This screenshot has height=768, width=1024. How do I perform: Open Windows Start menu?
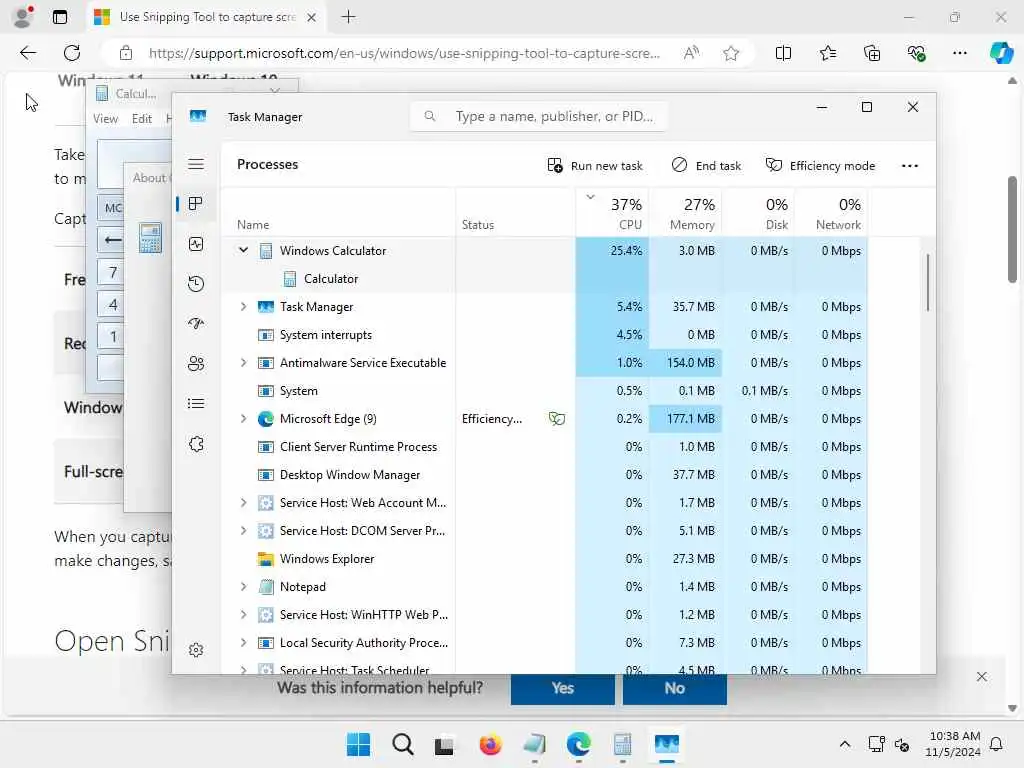[358, 744]
